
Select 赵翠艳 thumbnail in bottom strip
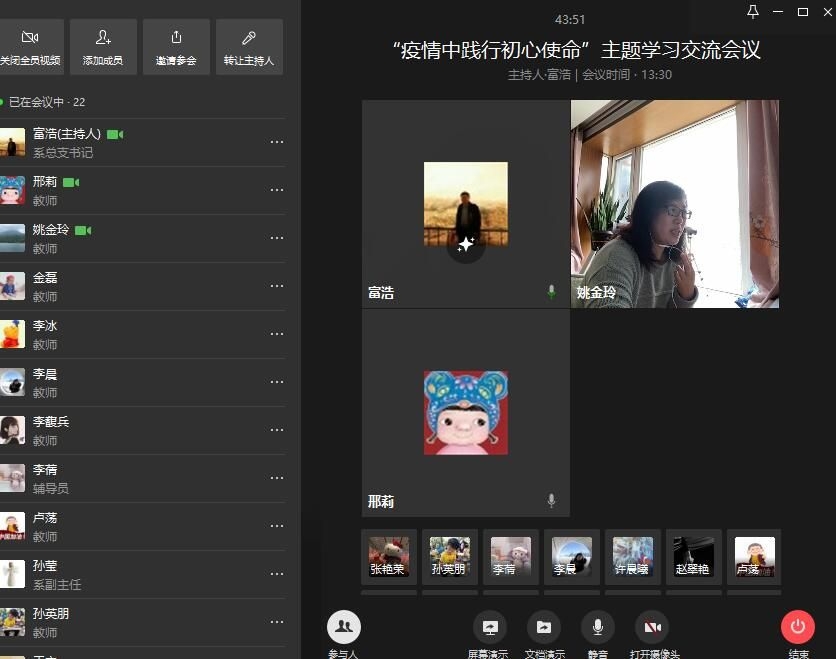click(694, 557)
